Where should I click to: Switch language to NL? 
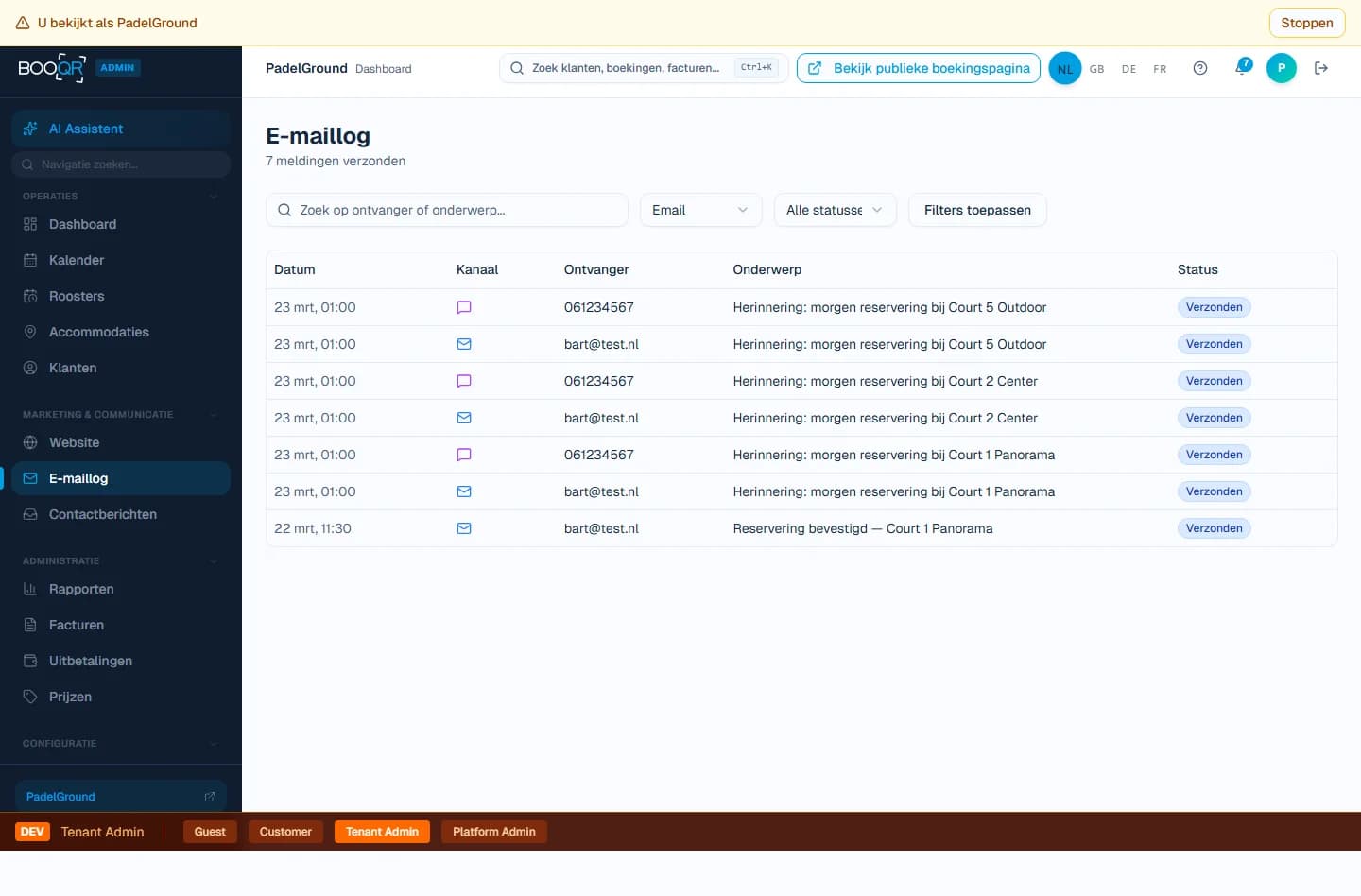(x=1064, y=68)
